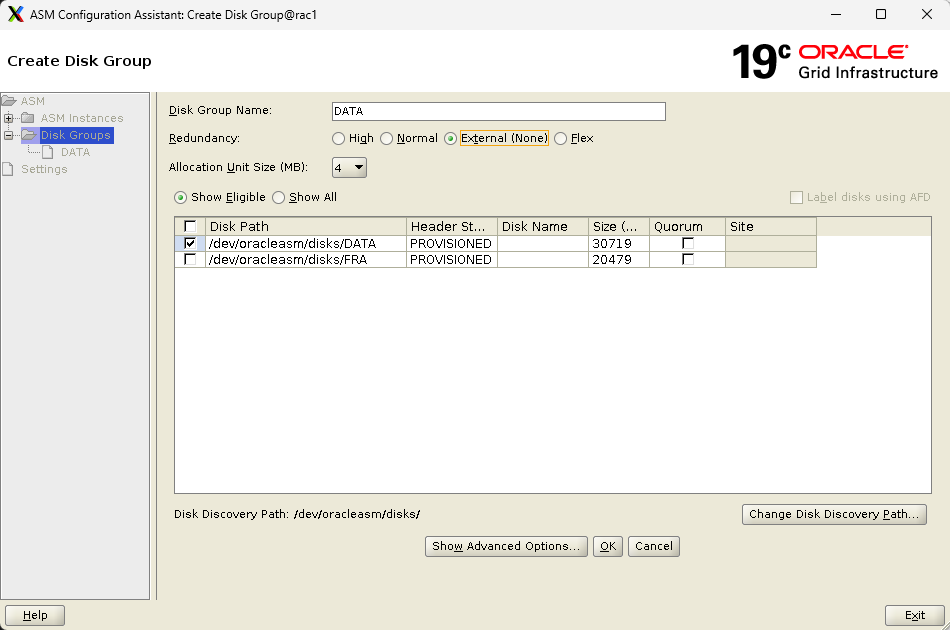The height and width of the screenshot is (630, 950).
Task: Click the empty Disk Name cell for DATA row
Action: pos(542,244)
